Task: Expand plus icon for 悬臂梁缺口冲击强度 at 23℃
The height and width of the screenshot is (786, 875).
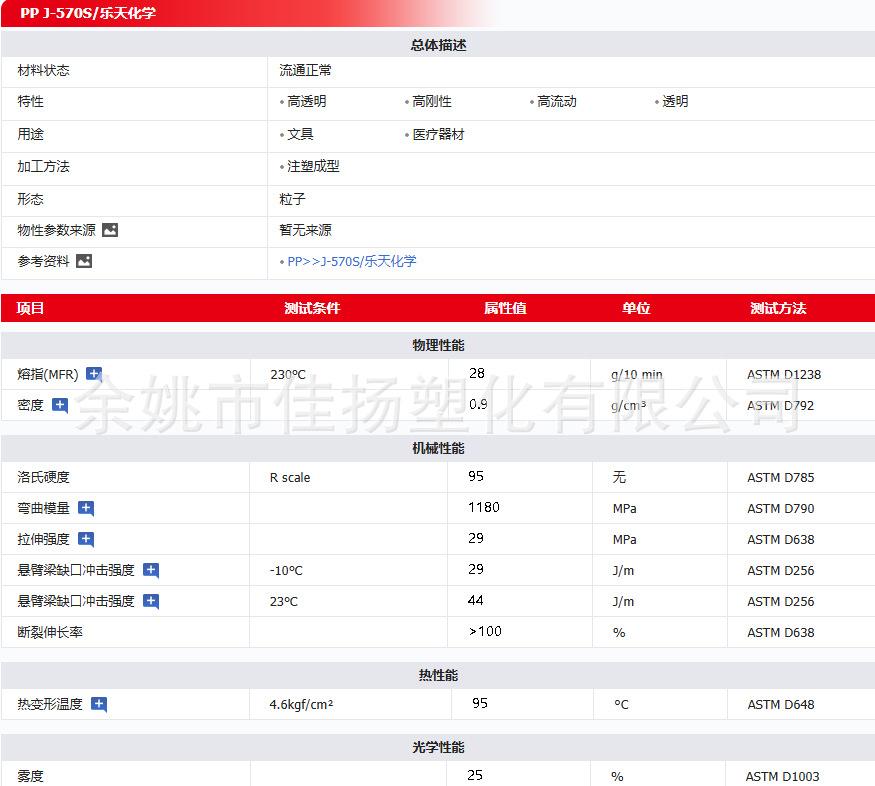Action: click(x=151, y=601)
